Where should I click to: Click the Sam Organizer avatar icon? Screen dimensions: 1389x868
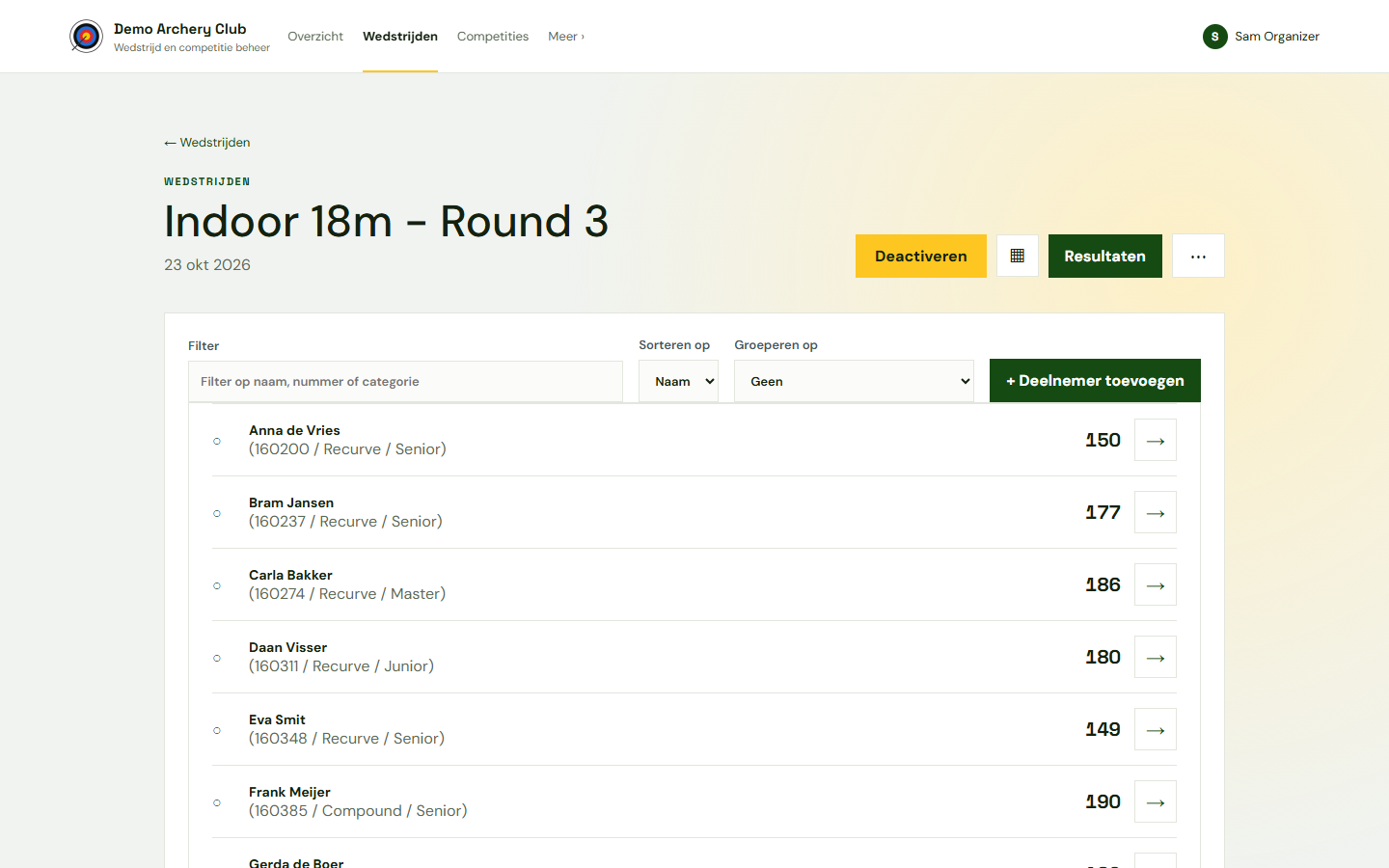coord(1215,37)
